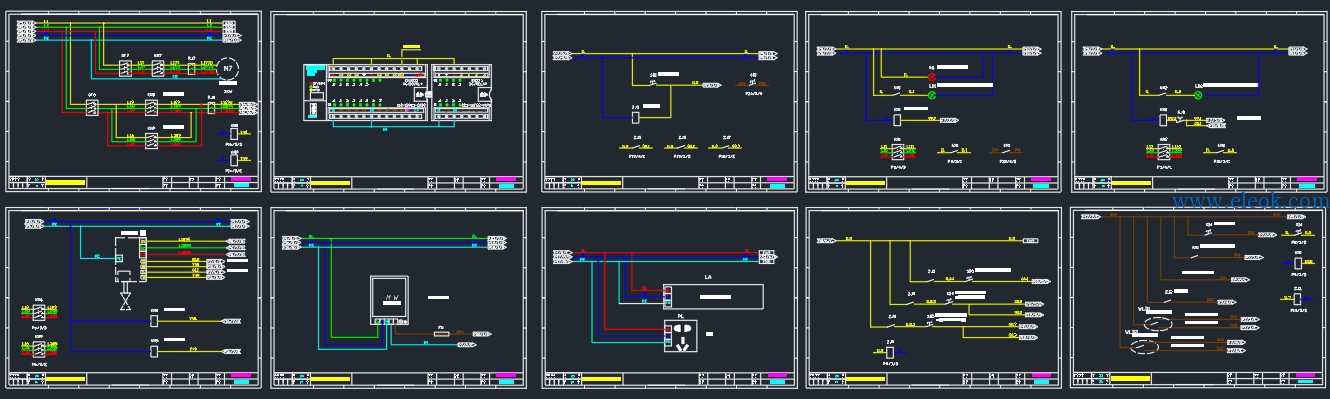Select the red indicator lamp symbol
Image resolution: width=1330 pixels, height=399 pixels.
click(x=932, y=77)
